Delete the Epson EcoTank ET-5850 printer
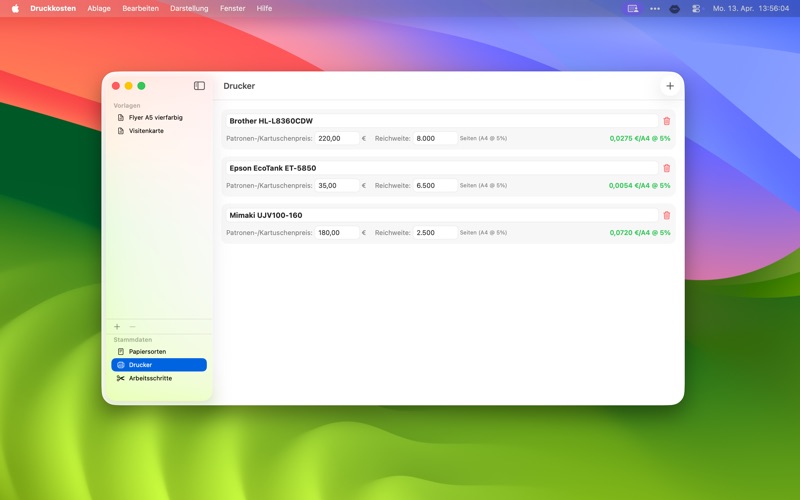Image resolution: width=800 pixels, height=500 pixels. 666,168
